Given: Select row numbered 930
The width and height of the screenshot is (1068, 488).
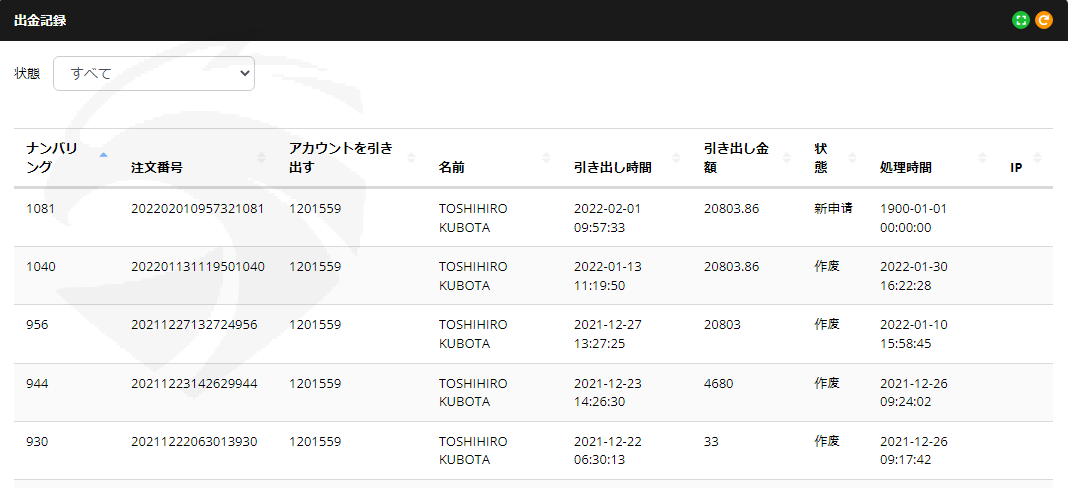Looking at the screenshot, I should [x=534, y=451].
